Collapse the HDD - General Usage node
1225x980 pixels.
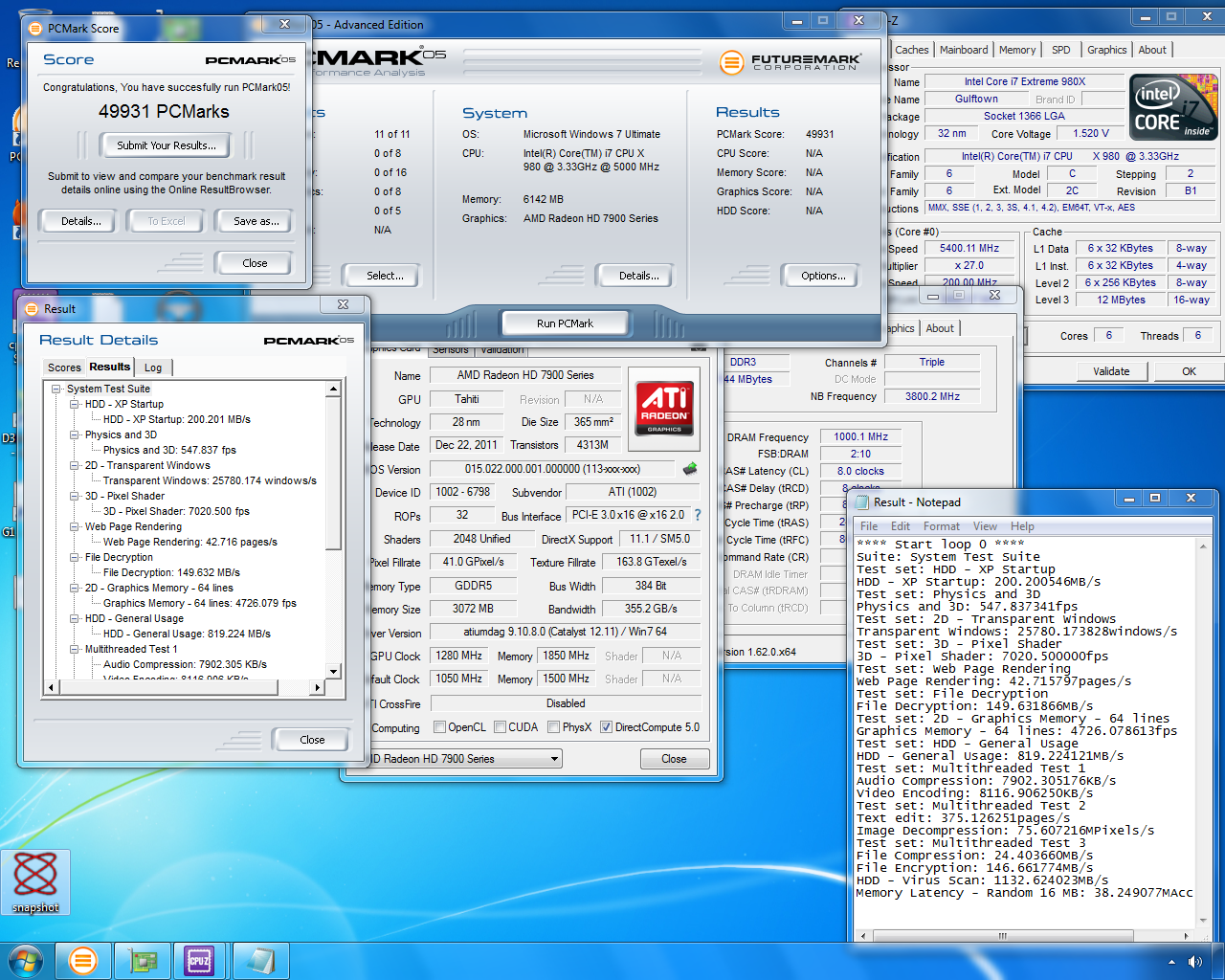75,619
